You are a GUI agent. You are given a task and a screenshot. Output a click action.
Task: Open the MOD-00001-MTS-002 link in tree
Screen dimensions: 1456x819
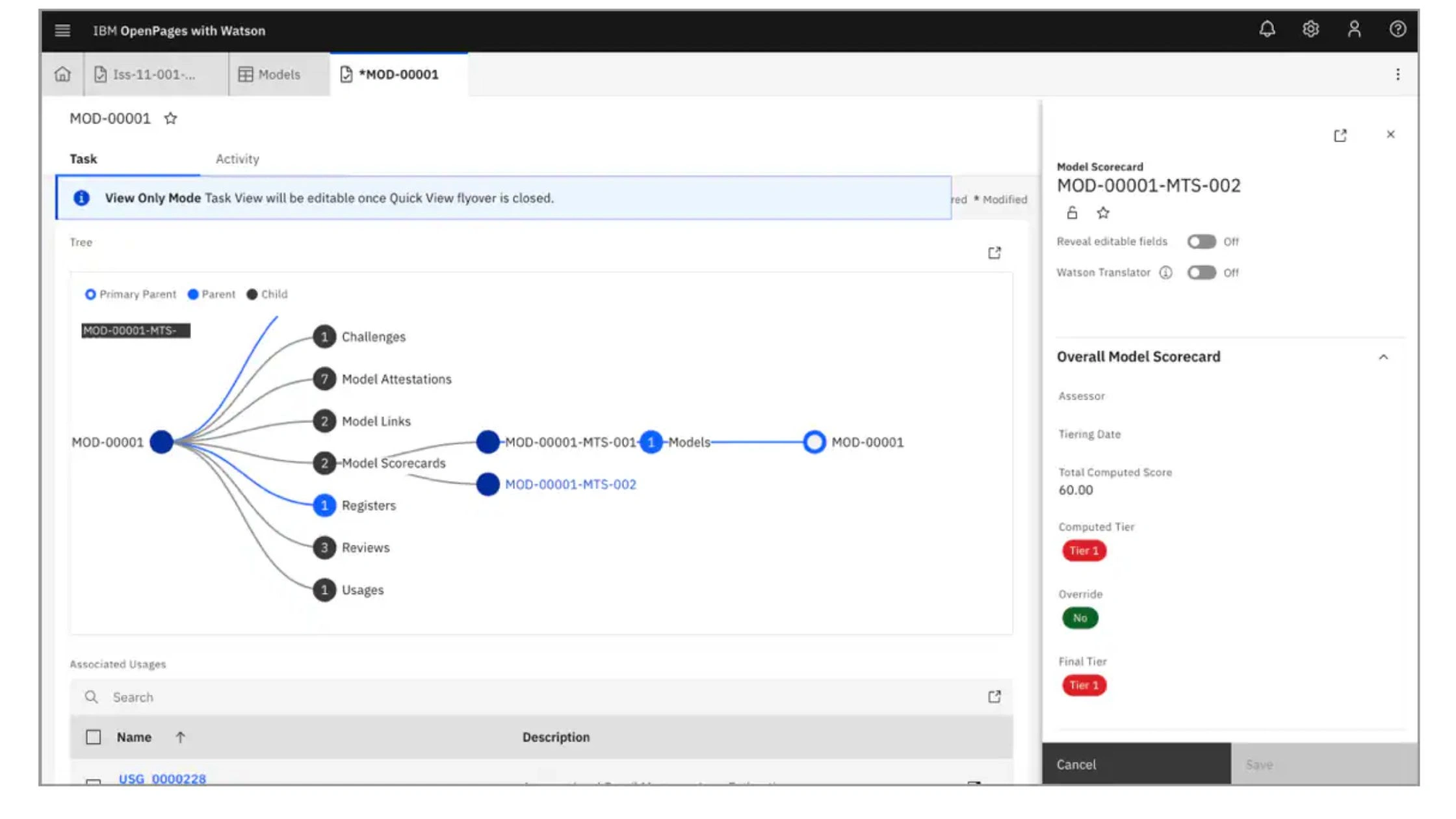[570, 484]
